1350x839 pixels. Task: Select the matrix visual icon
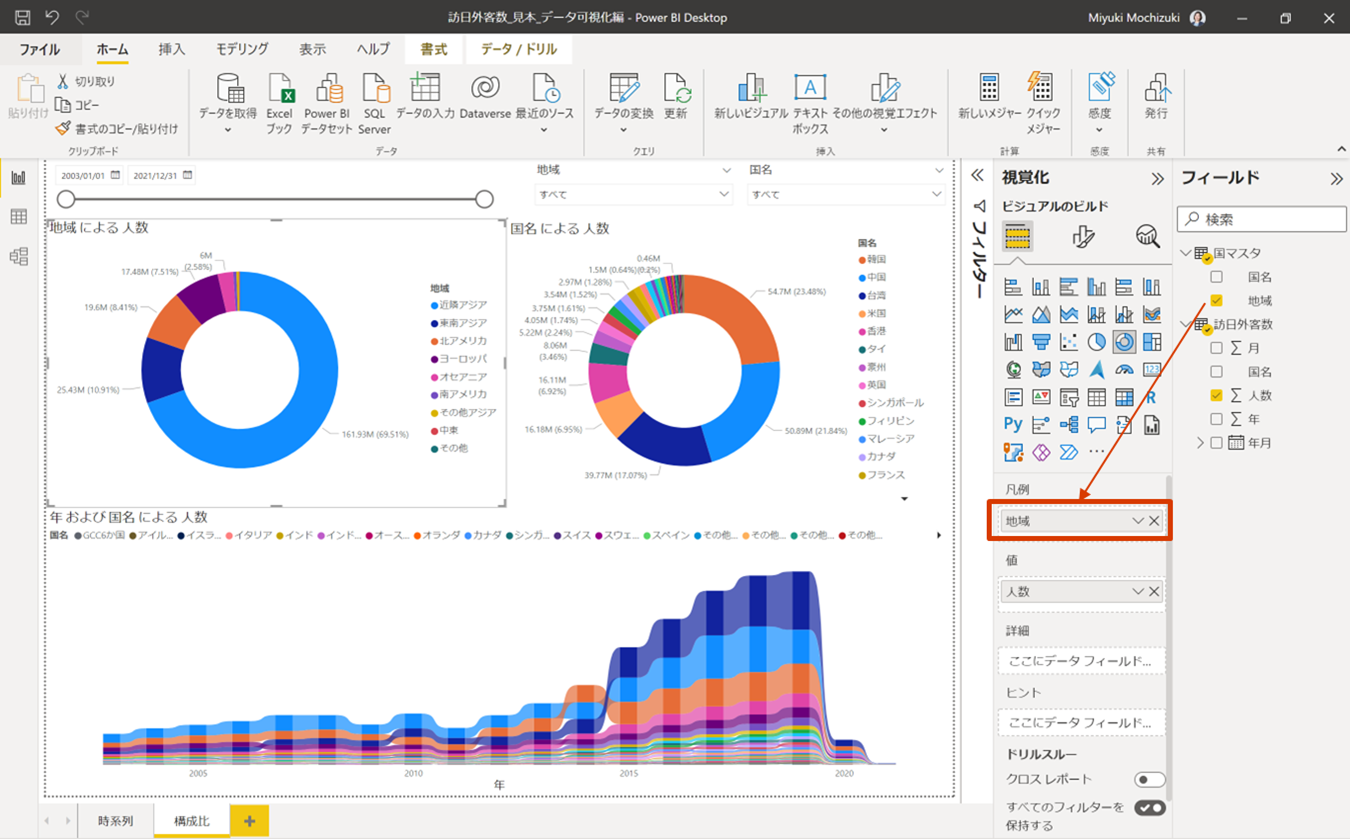click(1124, 397)
